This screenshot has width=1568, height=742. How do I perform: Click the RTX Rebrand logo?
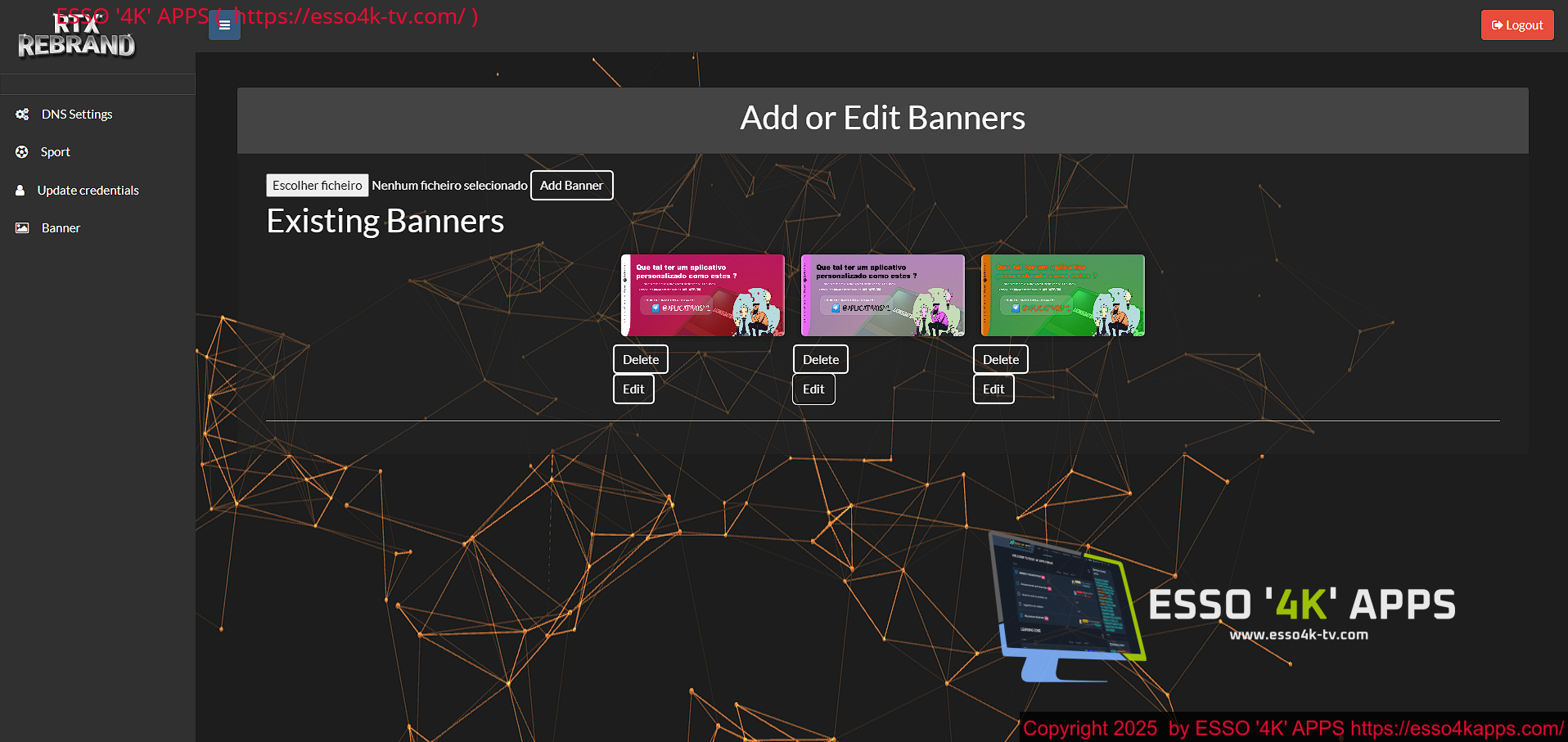[76, 37]
